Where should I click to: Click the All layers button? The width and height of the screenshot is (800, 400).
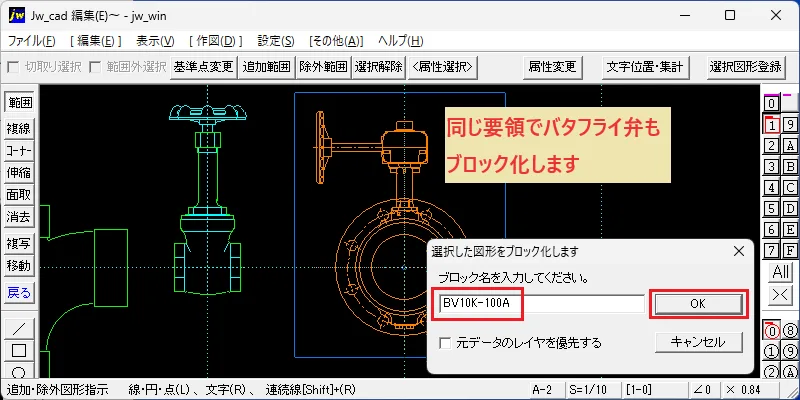(x=781, y=272)
